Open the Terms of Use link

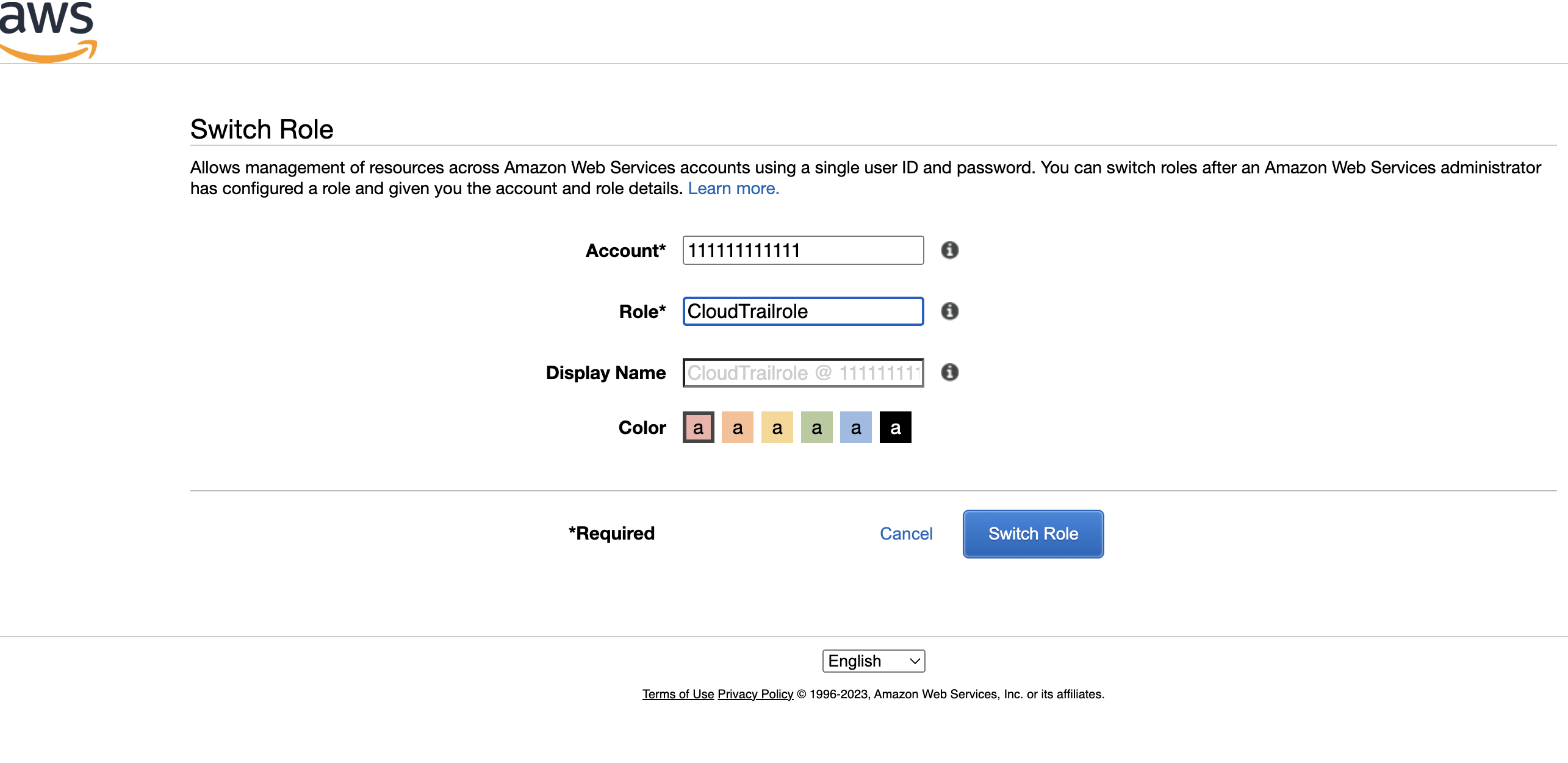tap(678, 694)
